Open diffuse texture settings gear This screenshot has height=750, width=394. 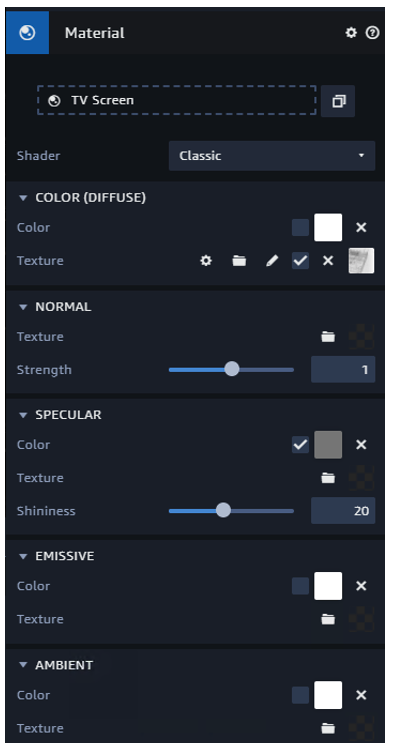click(206, 261)
